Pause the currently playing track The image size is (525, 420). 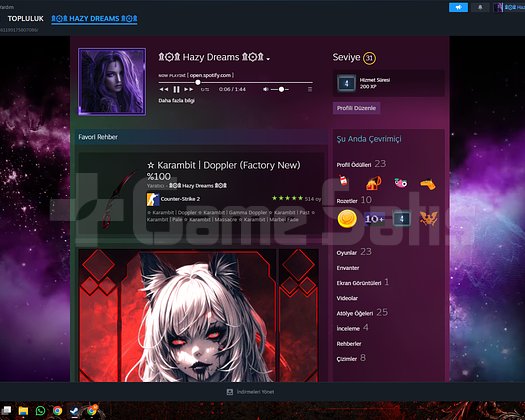point(176,89)
